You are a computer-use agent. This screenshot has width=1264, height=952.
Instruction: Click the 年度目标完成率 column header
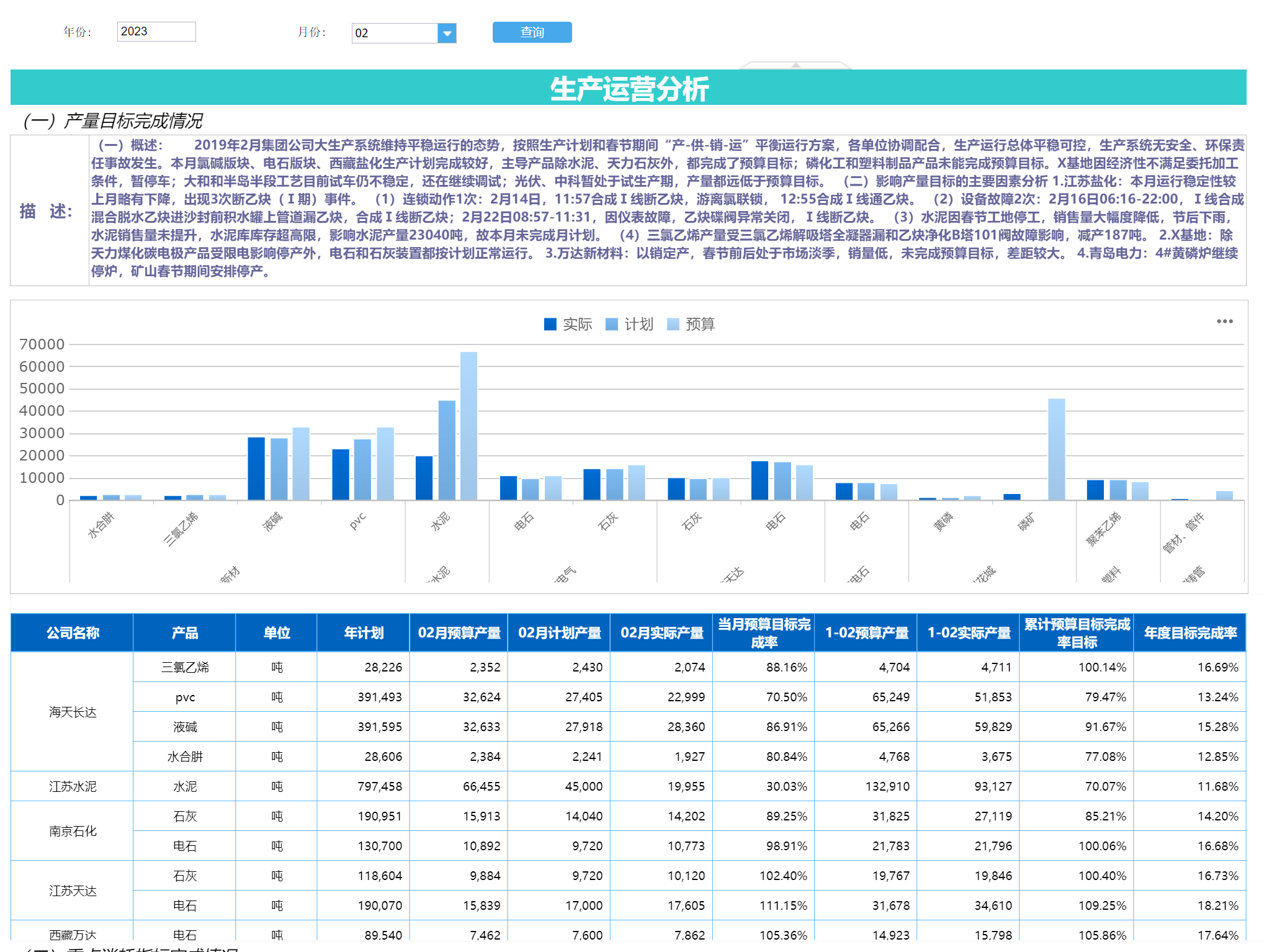(1190, 632)
